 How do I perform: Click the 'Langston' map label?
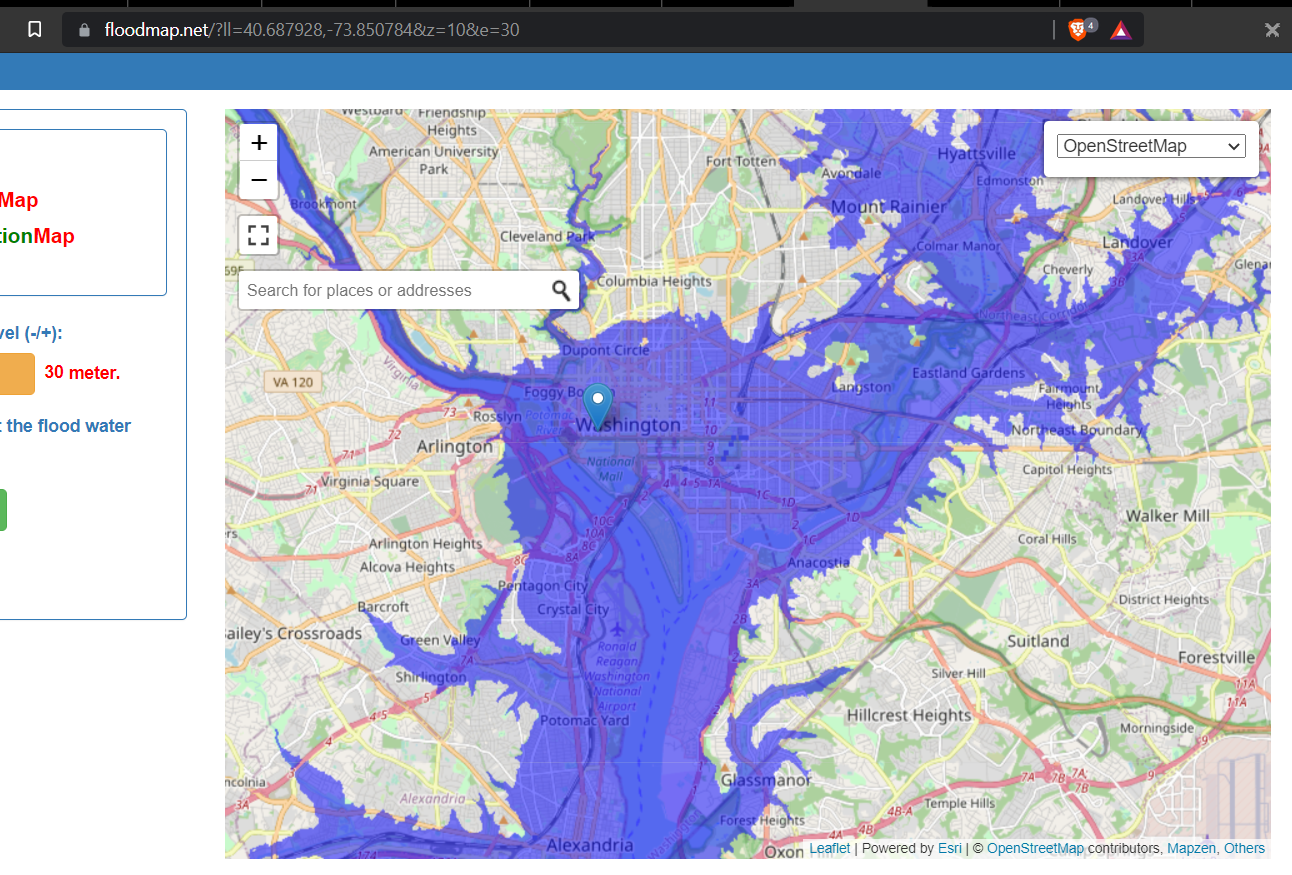pos(861,387)
